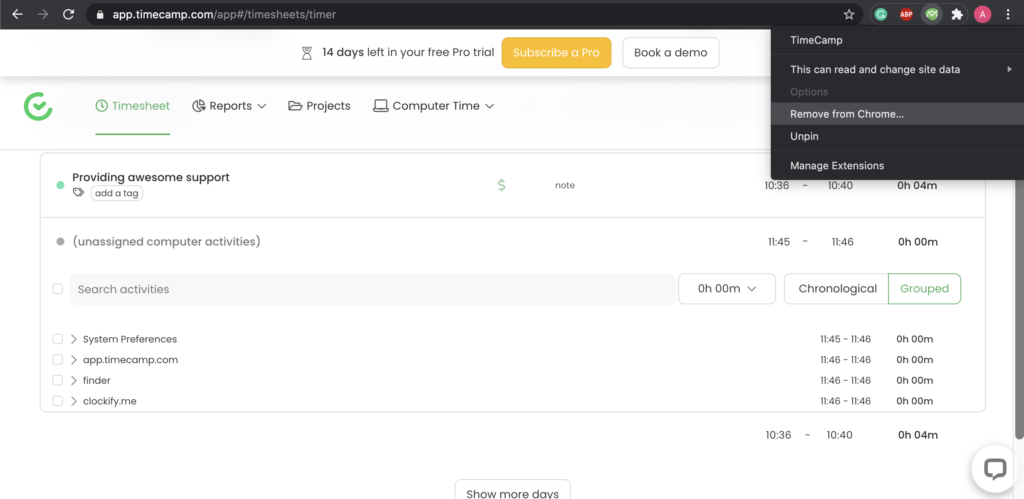Reload the page with refresh icon
The width and height of the screenshot is (1024, 499).
click(68, 14)
